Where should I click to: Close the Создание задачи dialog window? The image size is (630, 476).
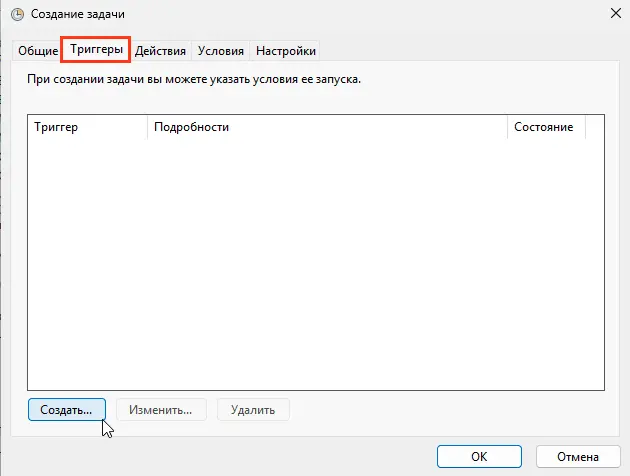[x=611, y=15]
